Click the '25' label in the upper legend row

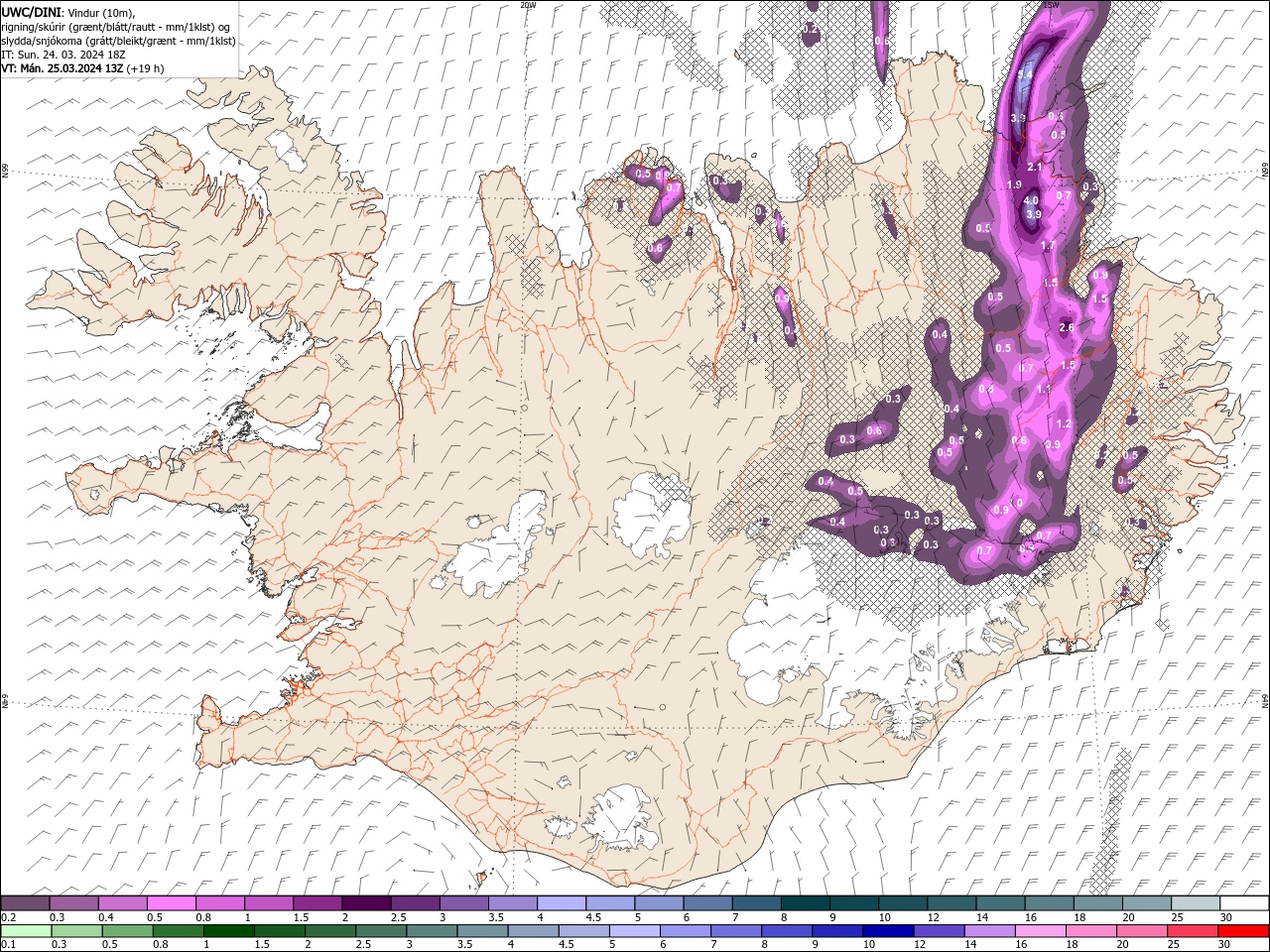point(1176,917)
